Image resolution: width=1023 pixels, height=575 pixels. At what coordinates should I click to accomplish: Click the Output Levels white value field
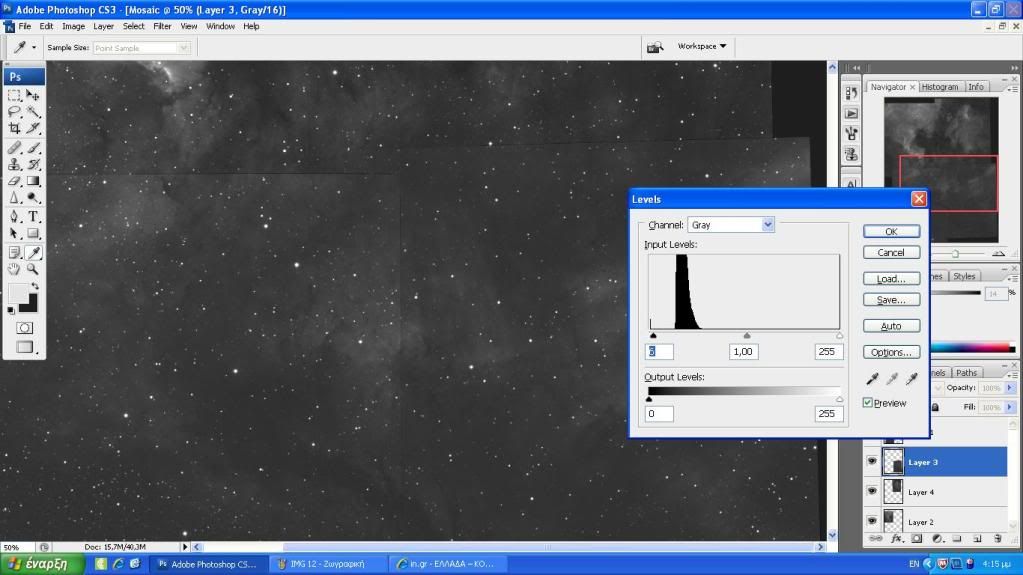coord(828,414)
